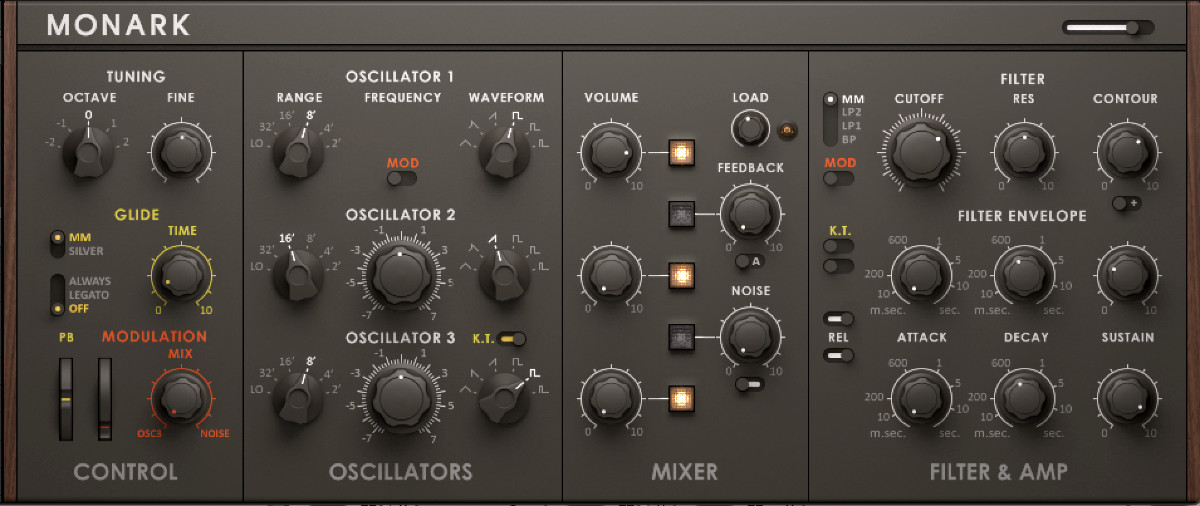Viewport: 1200px width, 506px height.
Task: Toggle Oscillator 1 frequency MOD switch
Action: tap(402, 179)
